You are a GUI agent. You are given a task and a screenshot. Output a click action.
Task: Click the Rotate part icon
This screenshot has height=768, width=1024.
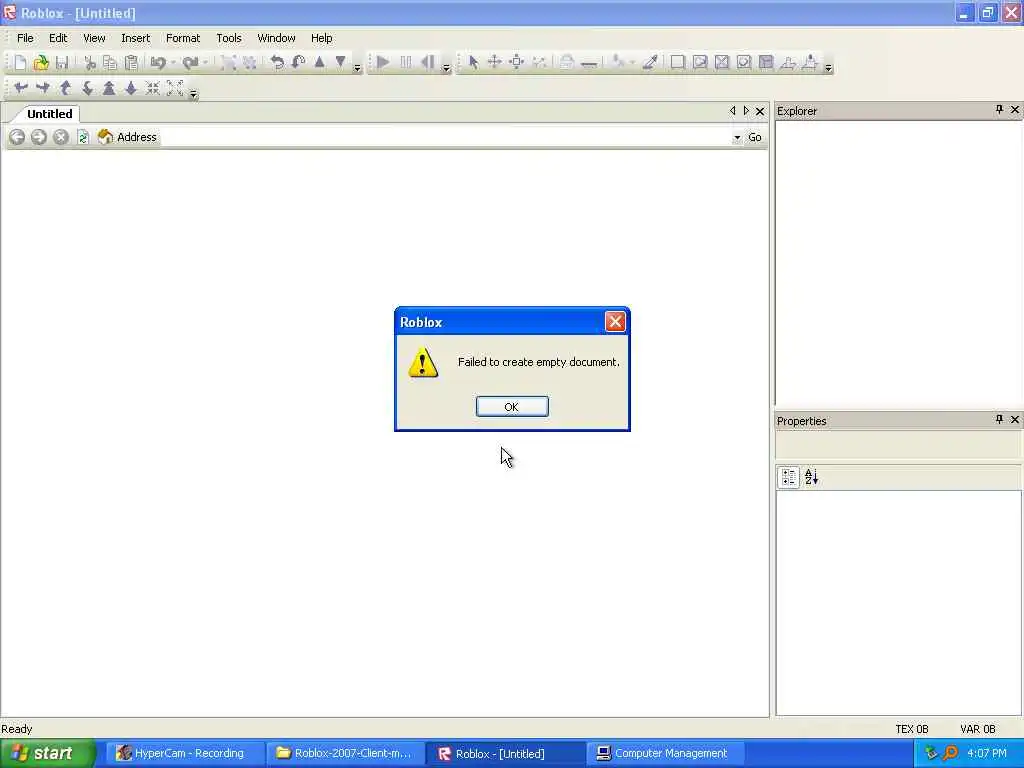(277, 63)
